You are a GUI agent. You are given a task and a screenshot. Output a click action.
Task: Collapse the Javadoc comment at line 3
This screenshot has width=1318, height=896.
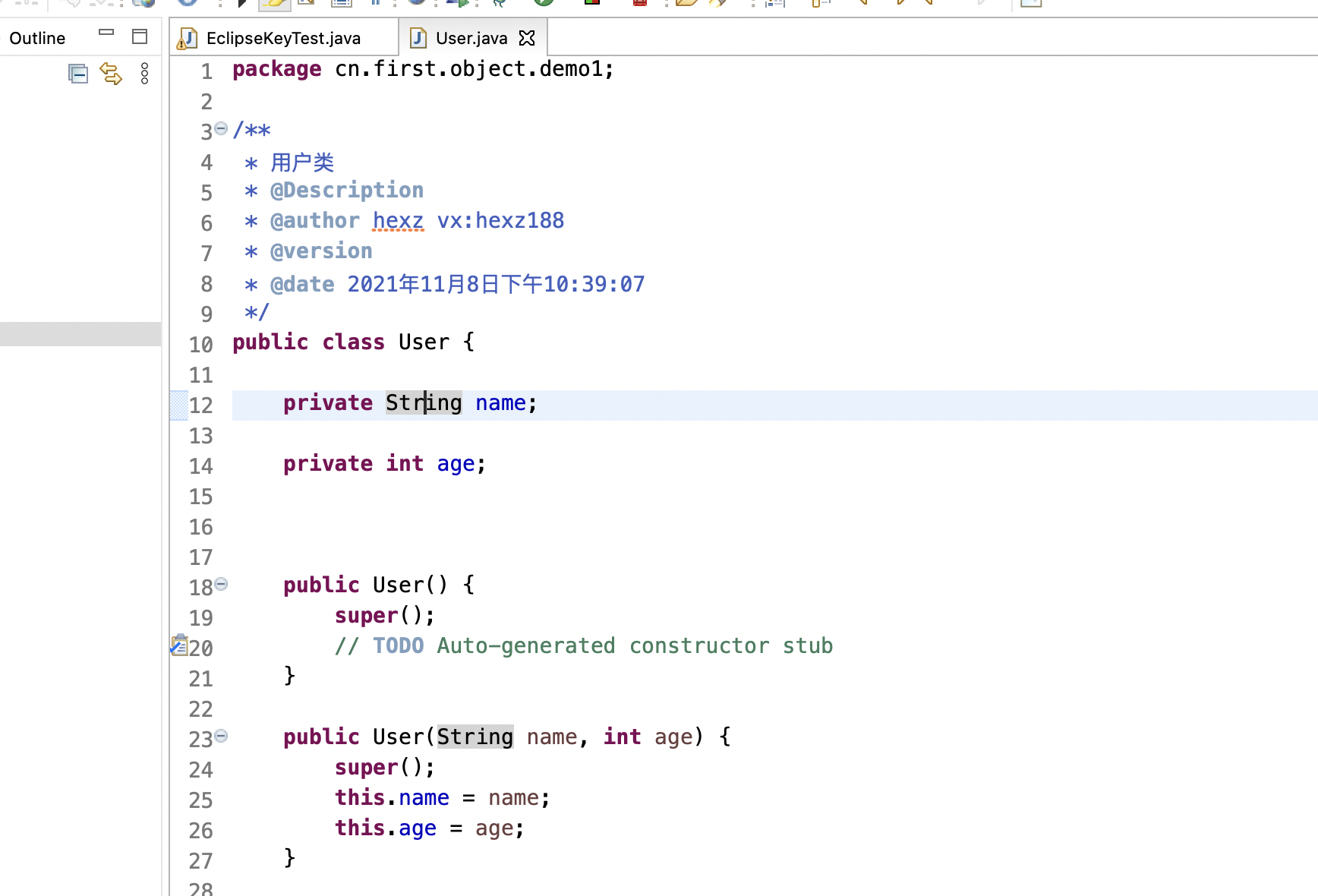pyautogui.click(x=221, y=128)
